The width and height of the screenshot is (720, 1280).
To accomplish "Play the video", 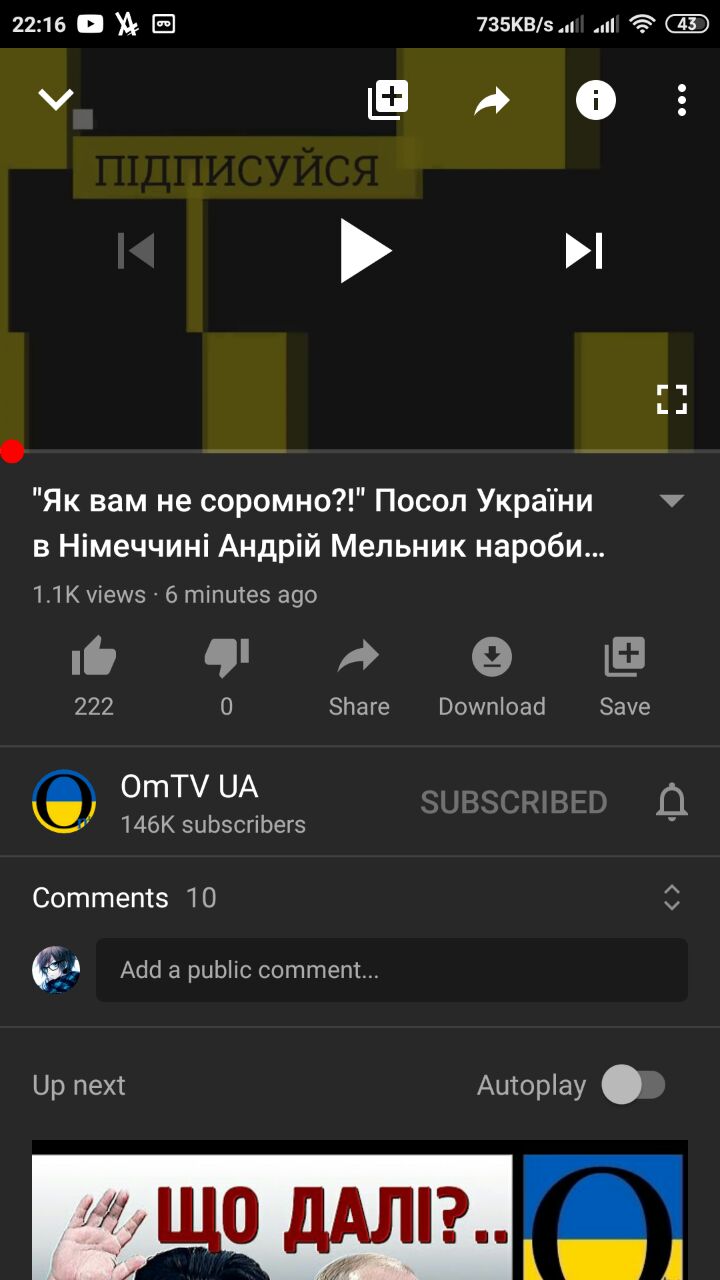I will click(x=364, y=250).
